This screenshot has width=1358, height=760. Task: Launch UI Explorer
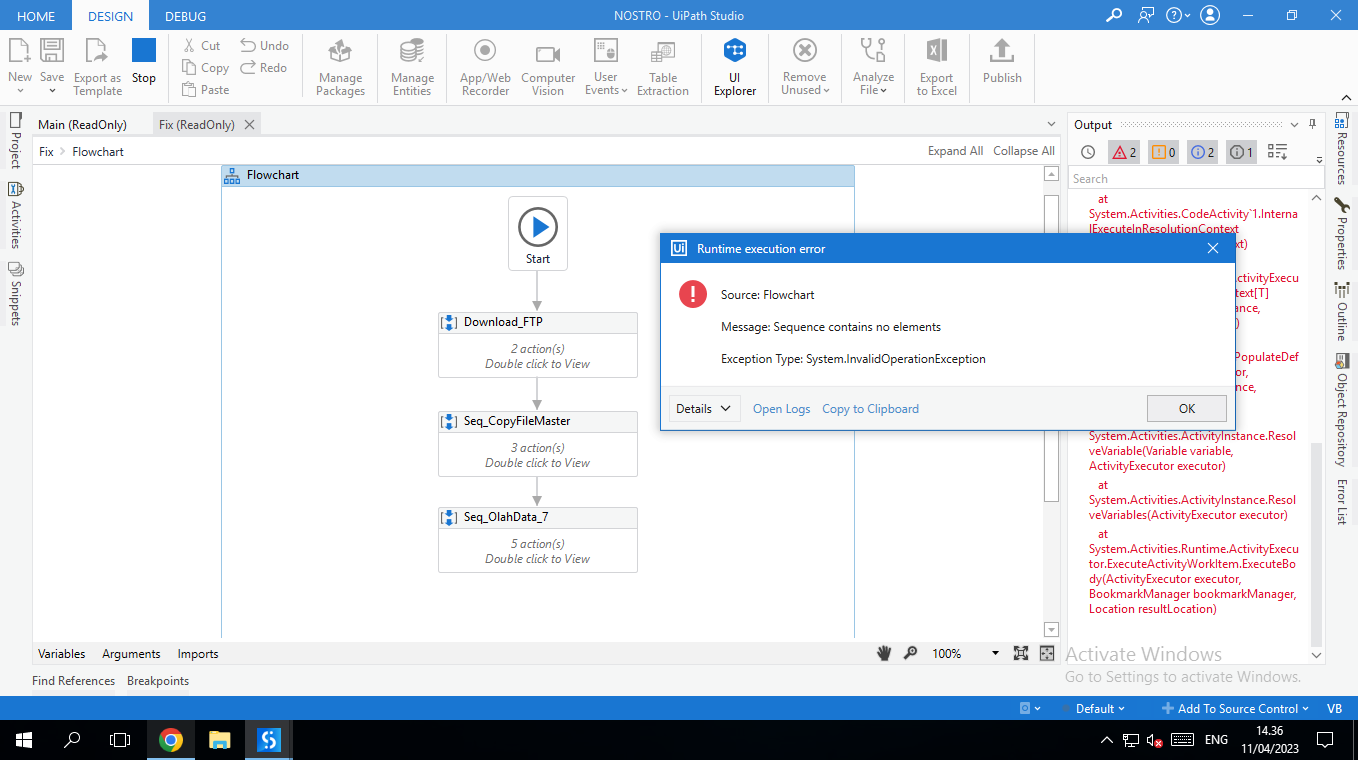click(x=735, y=67)
